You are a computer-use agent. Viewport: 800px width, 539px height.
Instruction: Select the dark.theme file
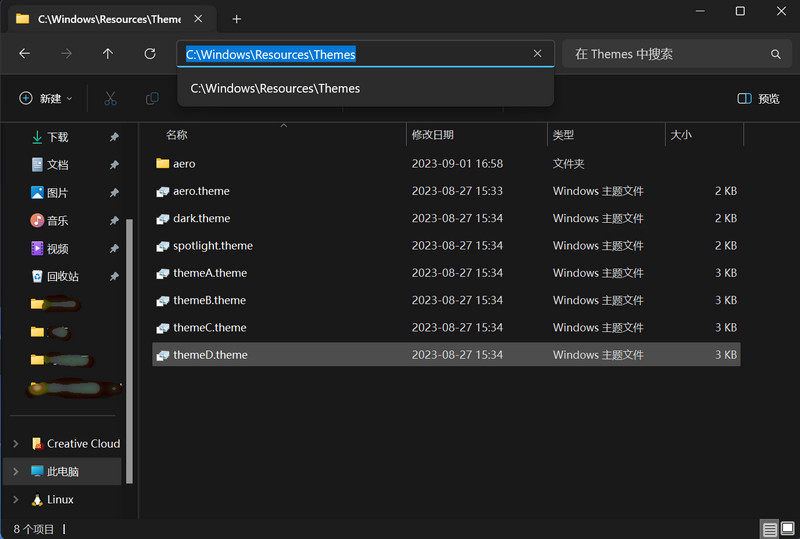pyautogui.click(x=201, y=218)
